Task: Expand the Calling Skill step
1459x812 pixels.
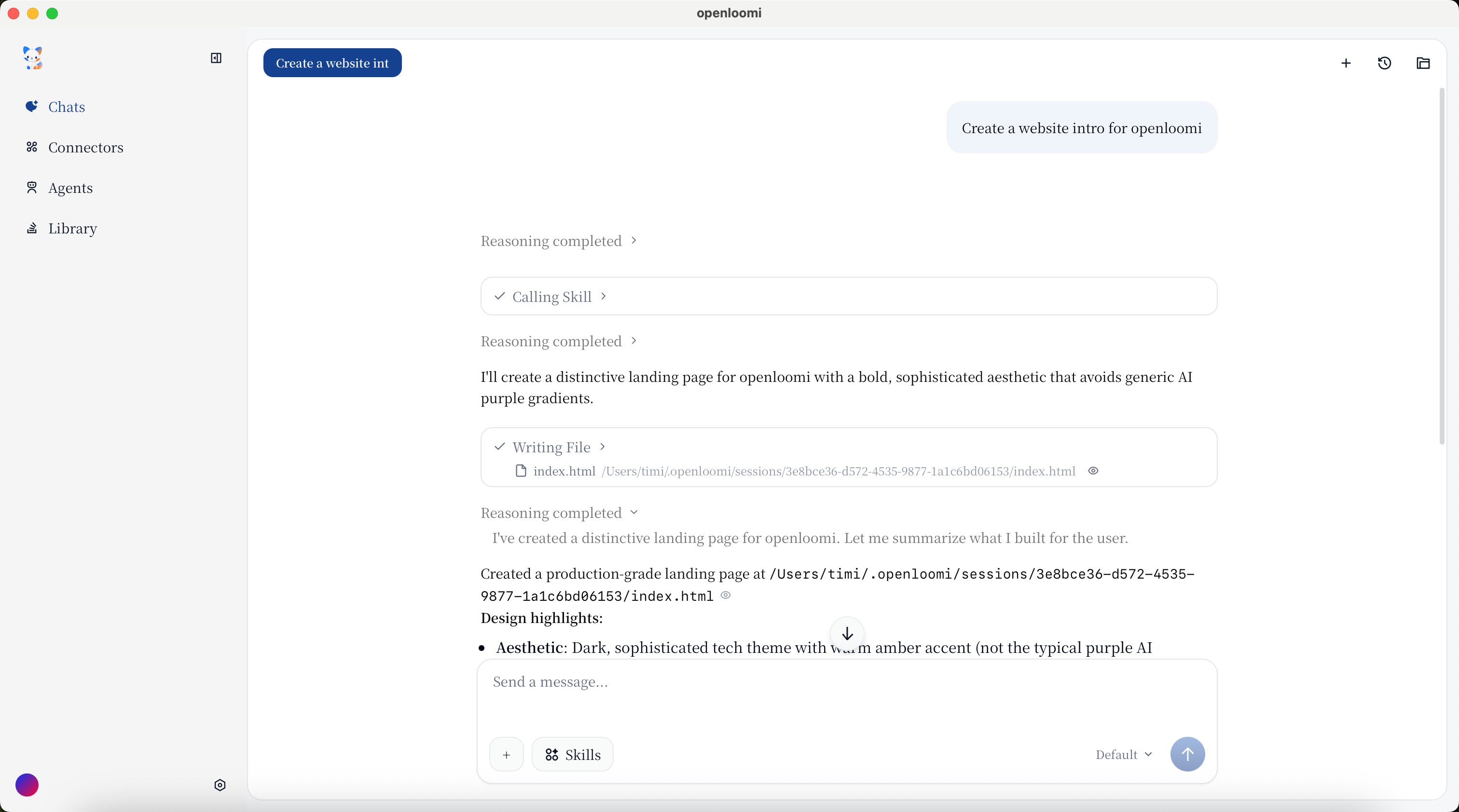Action: point(559,297)
